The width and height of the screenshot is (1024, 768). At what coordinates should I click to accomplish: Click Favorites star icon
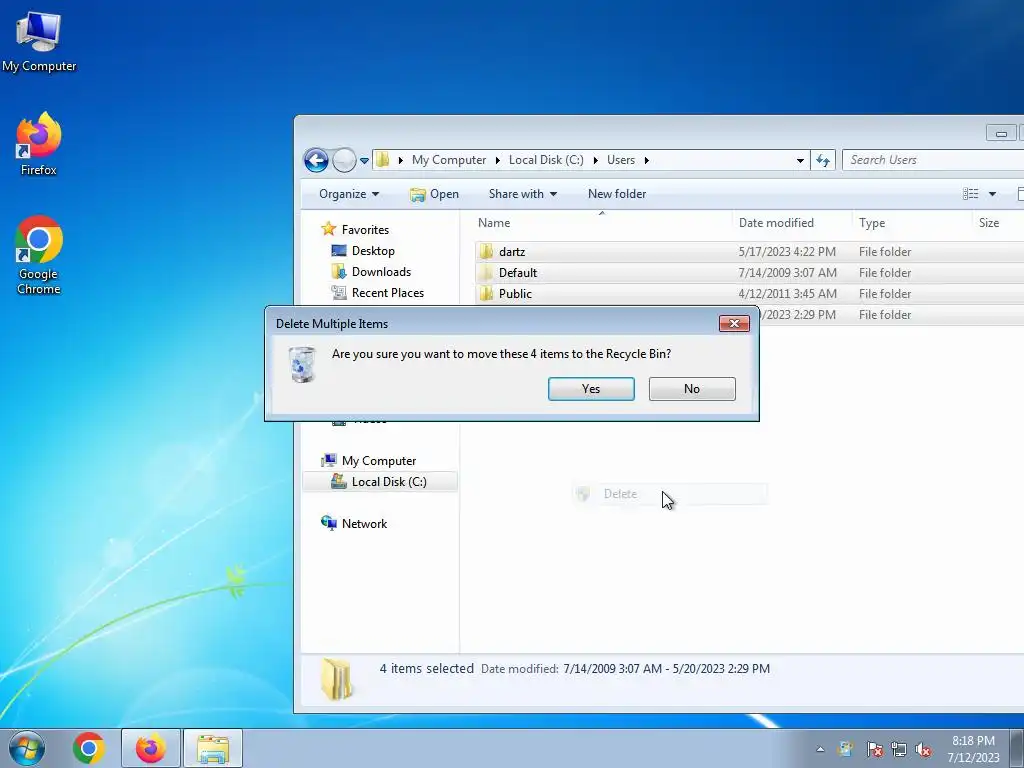tap(328, 229)
